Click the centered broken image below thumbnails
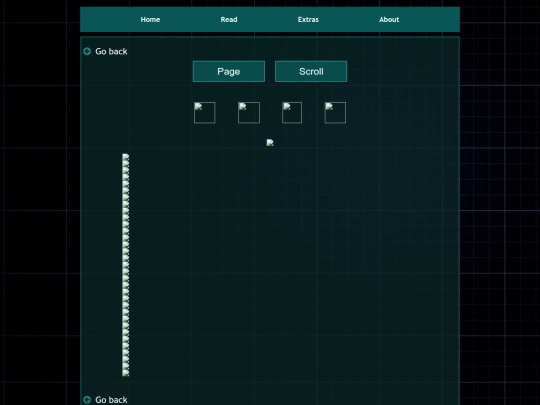The image size is (540, 405). click(x=270, y=143)
